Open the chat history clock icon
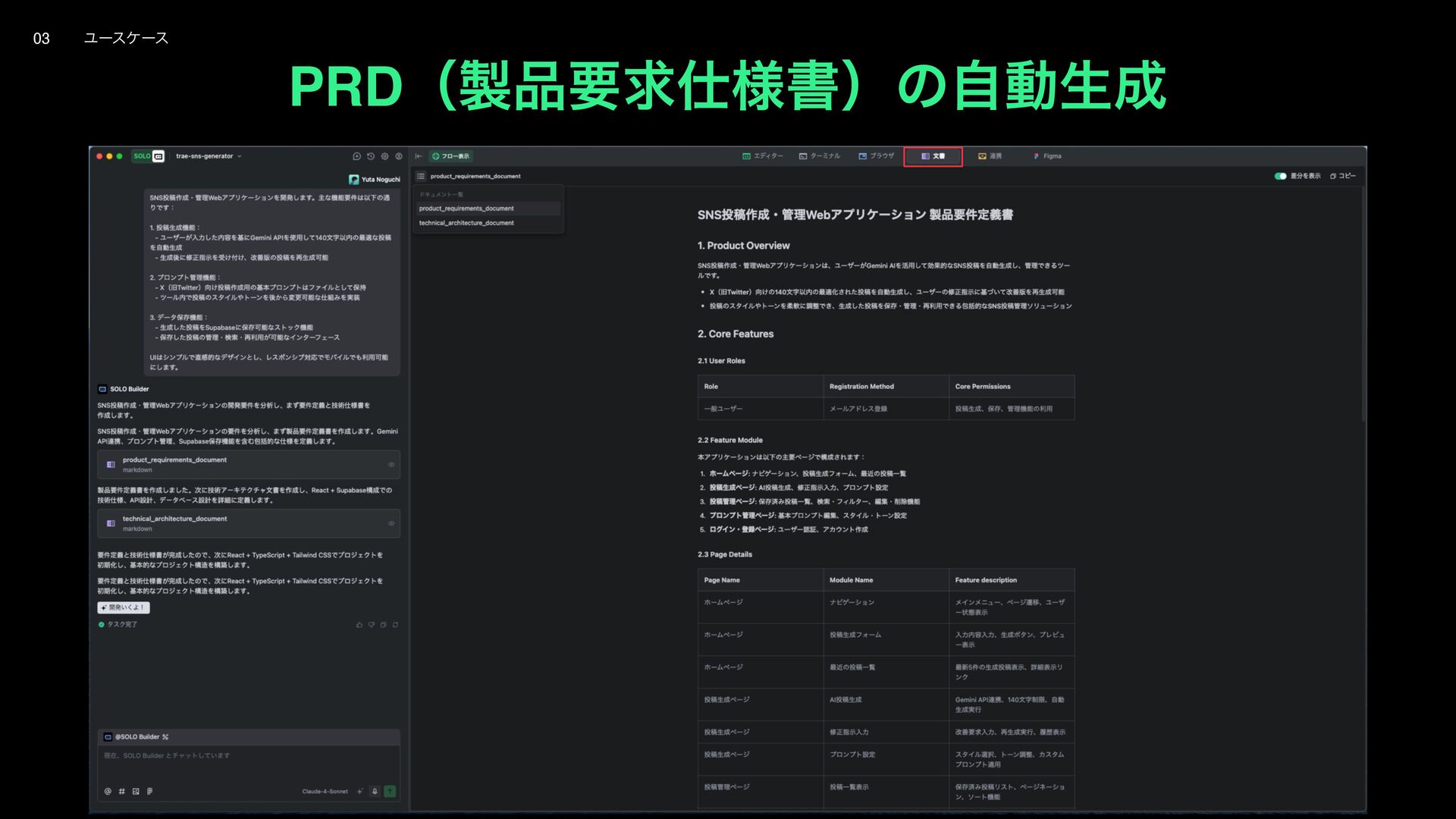 tap(371, 156)
